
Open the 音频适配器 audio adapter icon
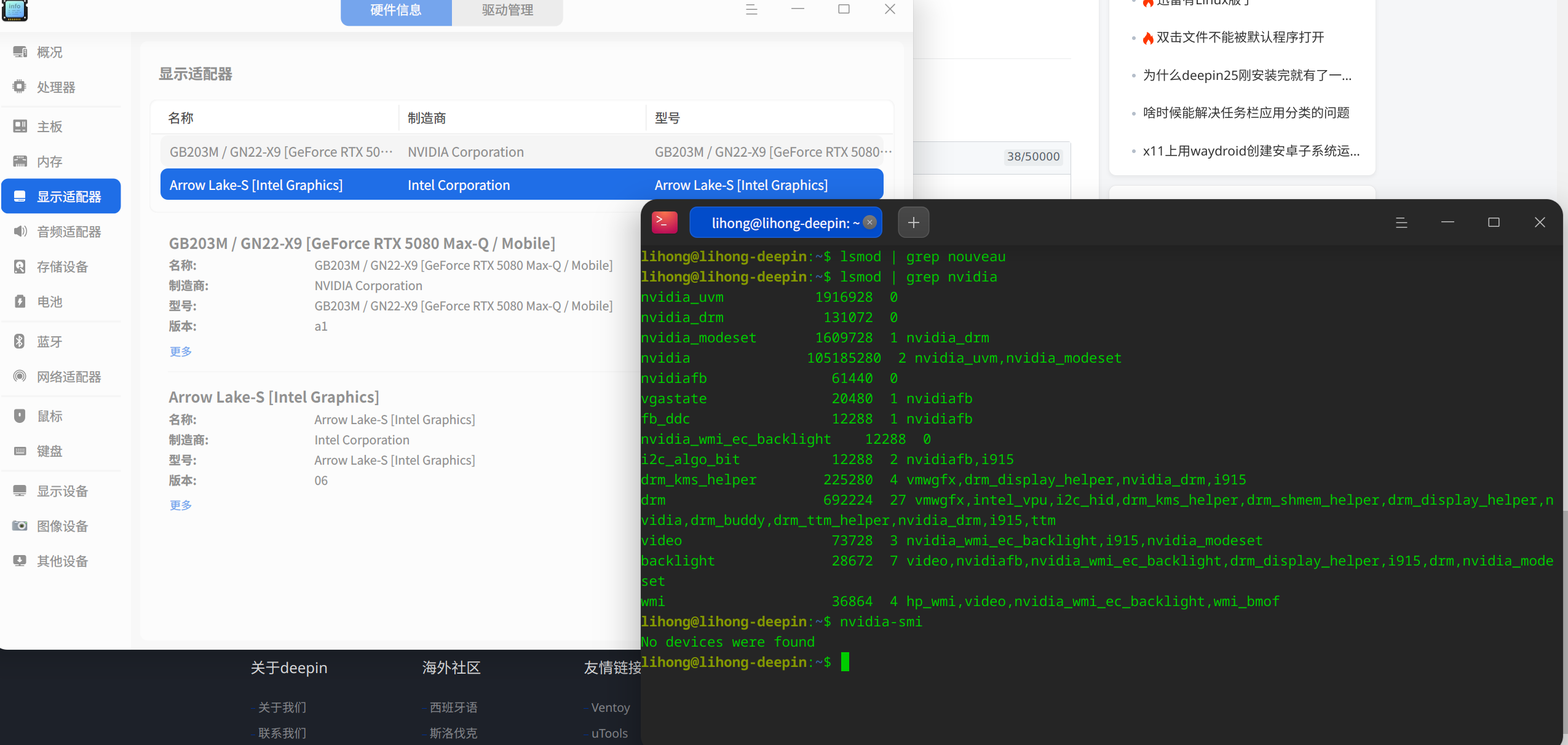(x=20, y=231)
